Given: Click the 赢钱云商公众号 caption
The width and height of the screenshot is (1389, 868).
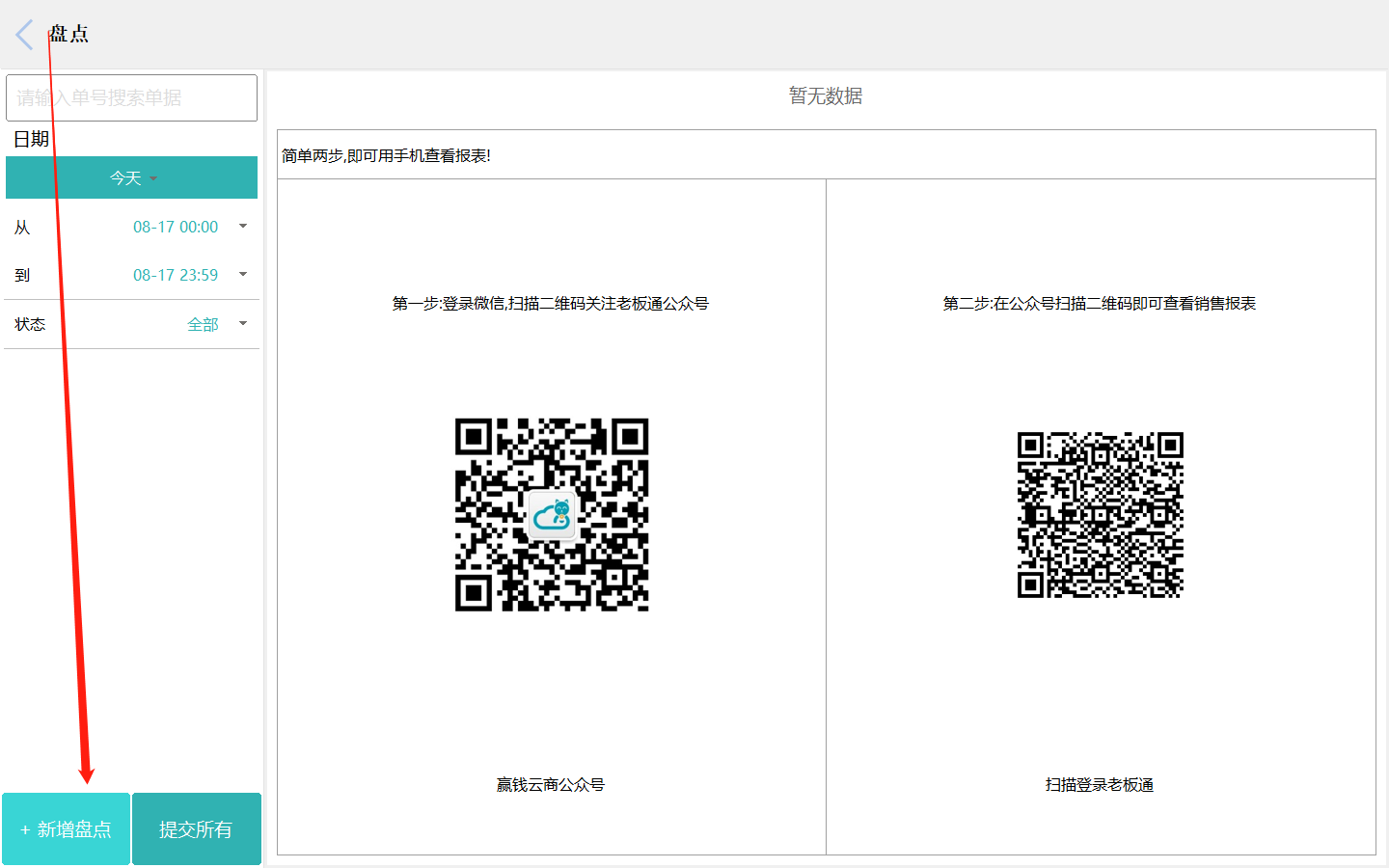Looking at the screenshot, I should click(551, 785).
